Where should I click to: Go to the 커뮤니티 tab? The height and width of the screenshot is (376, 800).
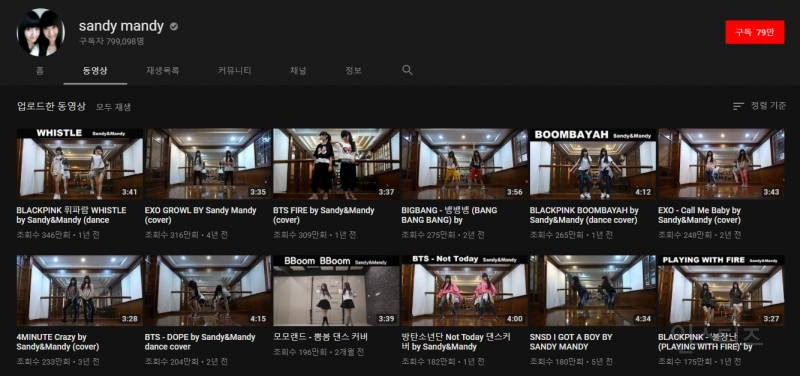(234, 71)
